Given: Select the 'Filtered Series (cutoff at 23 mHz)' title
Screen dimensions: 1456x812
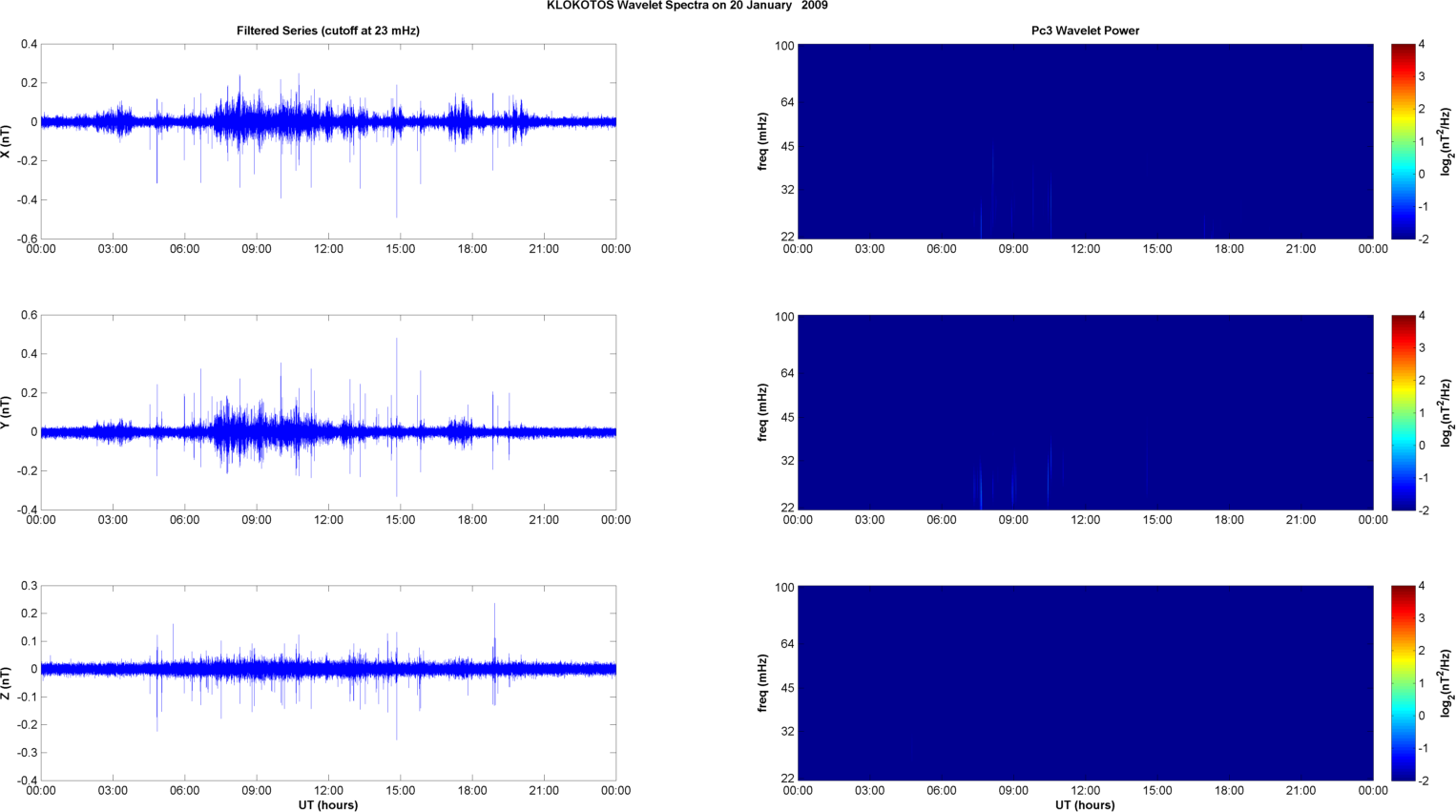Looking at the screenshot, I should click(x=328, y=31).
